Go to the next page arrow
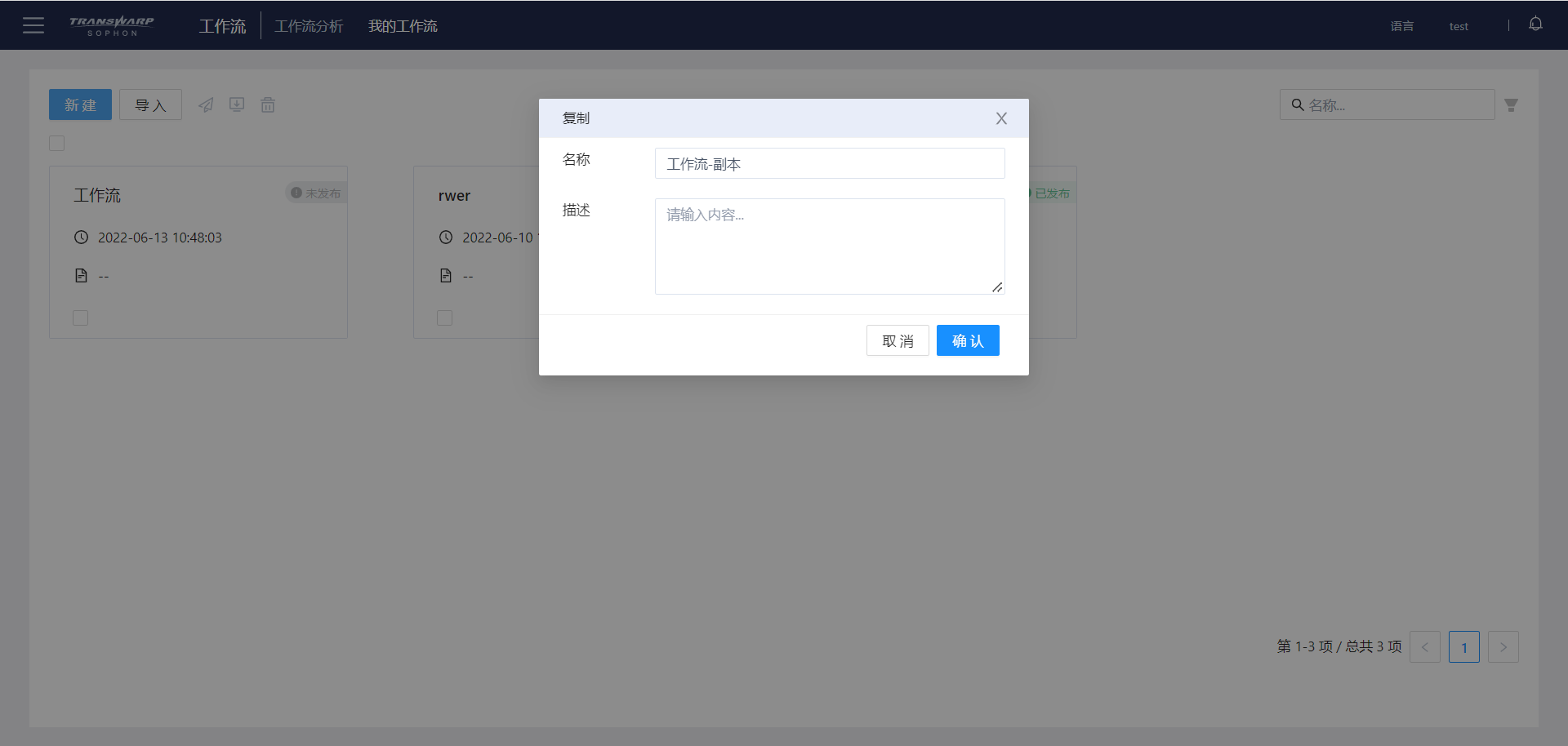 pos(1503,647)
